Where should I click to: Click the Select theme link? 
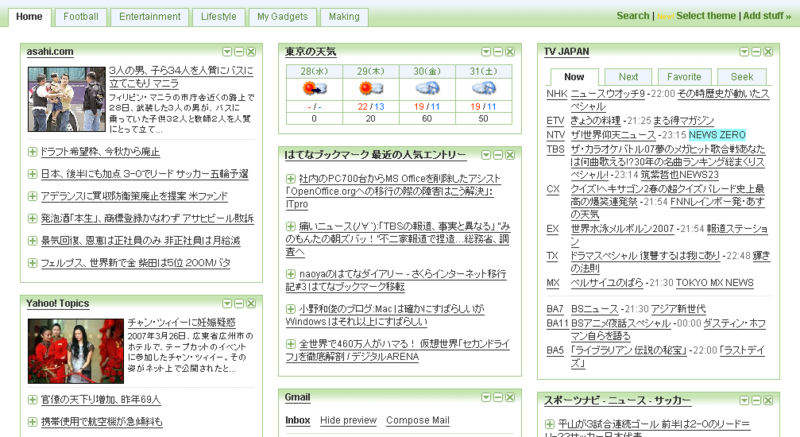[706, 16]
